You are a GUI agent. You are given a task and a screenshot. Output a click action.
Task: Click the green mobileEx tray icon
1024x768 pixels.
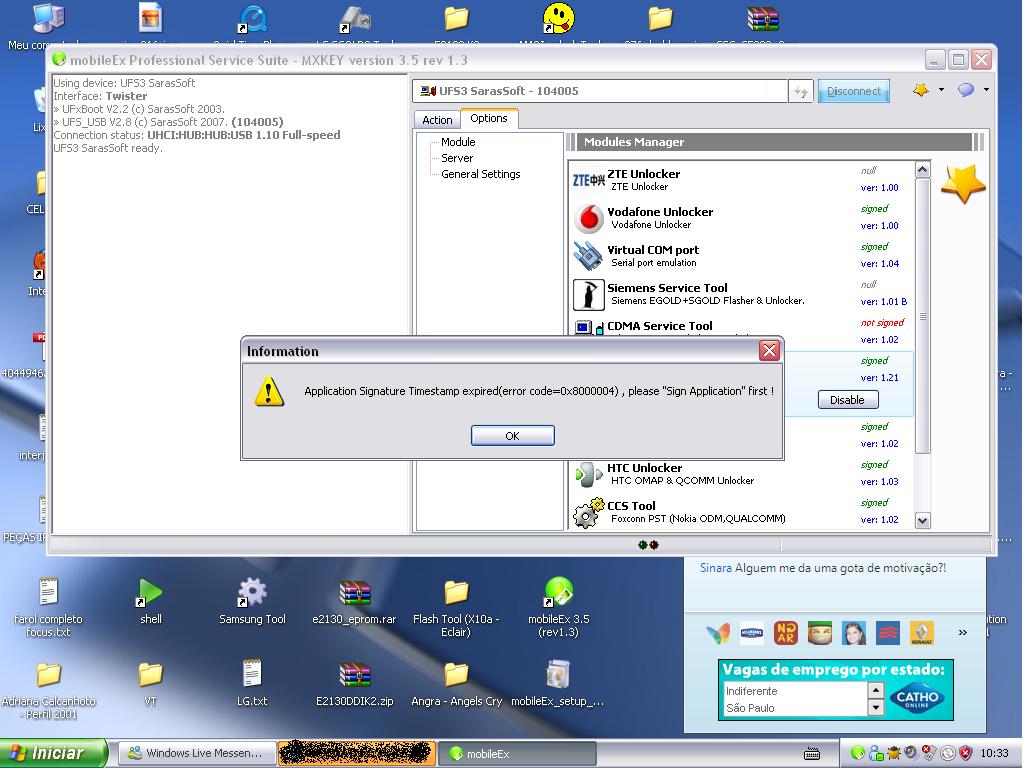pyautogui.click(x=858, y=754)
